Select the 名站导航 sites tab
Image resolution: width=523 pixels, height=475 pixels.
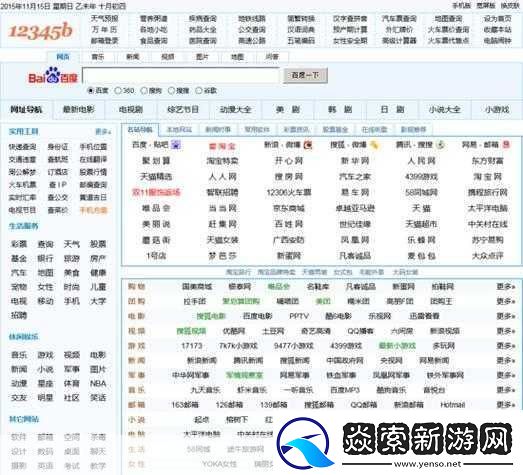tap(140, 130)
